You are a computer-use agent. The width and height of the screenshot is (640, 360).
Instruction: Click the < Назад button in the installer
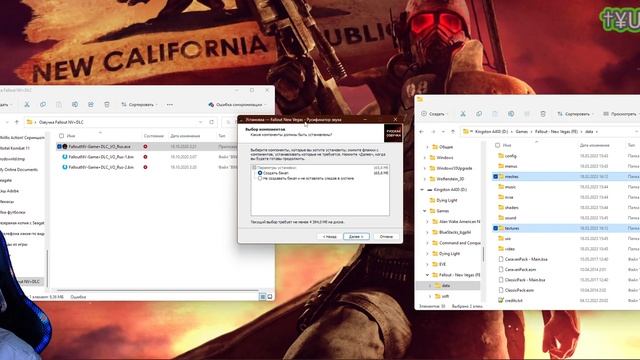tap(329, 236)
